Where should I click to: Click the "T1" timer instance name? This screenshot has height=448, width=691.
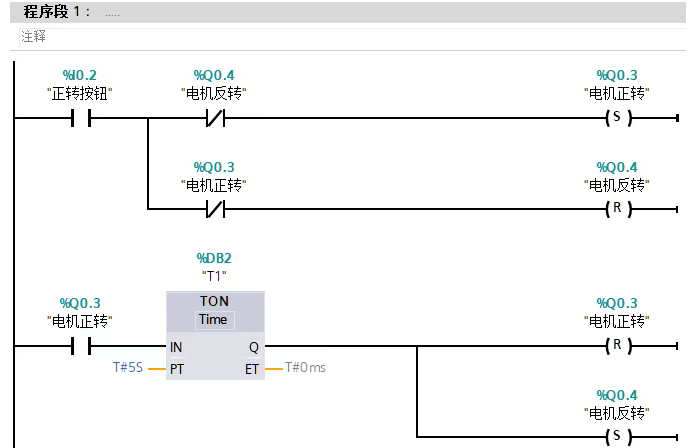pyautogui.click(x=214, y=276)
